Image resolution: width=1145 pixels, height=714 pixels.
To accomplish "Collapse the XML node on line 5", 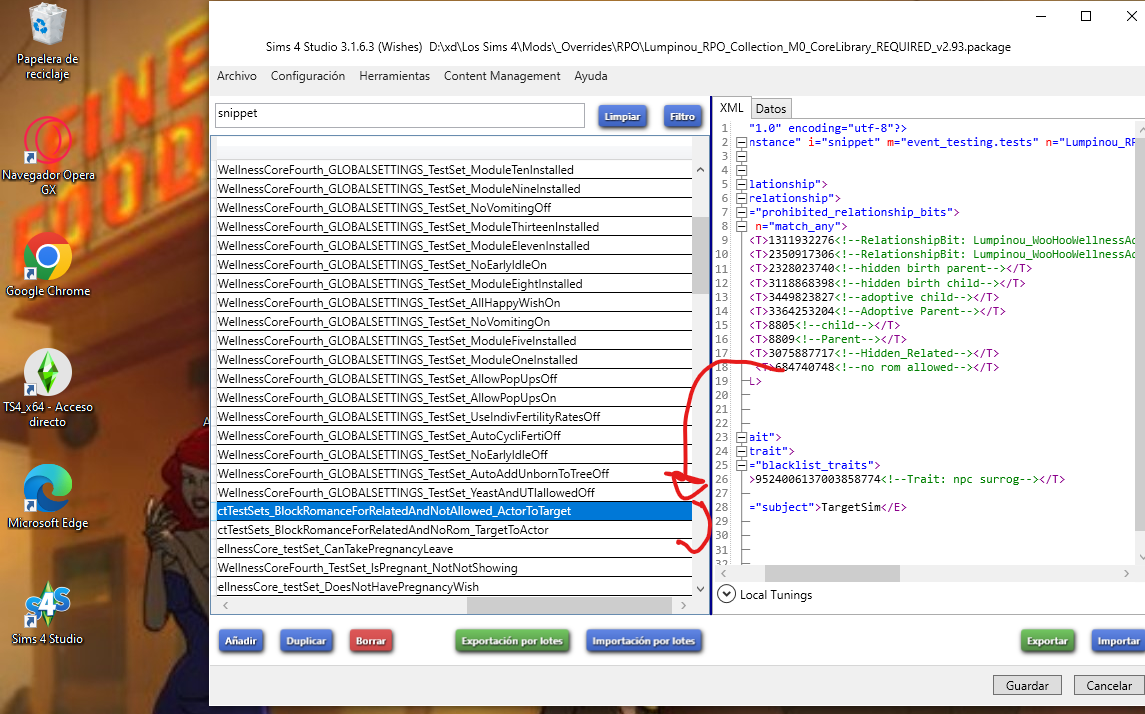I will point(741,184).
